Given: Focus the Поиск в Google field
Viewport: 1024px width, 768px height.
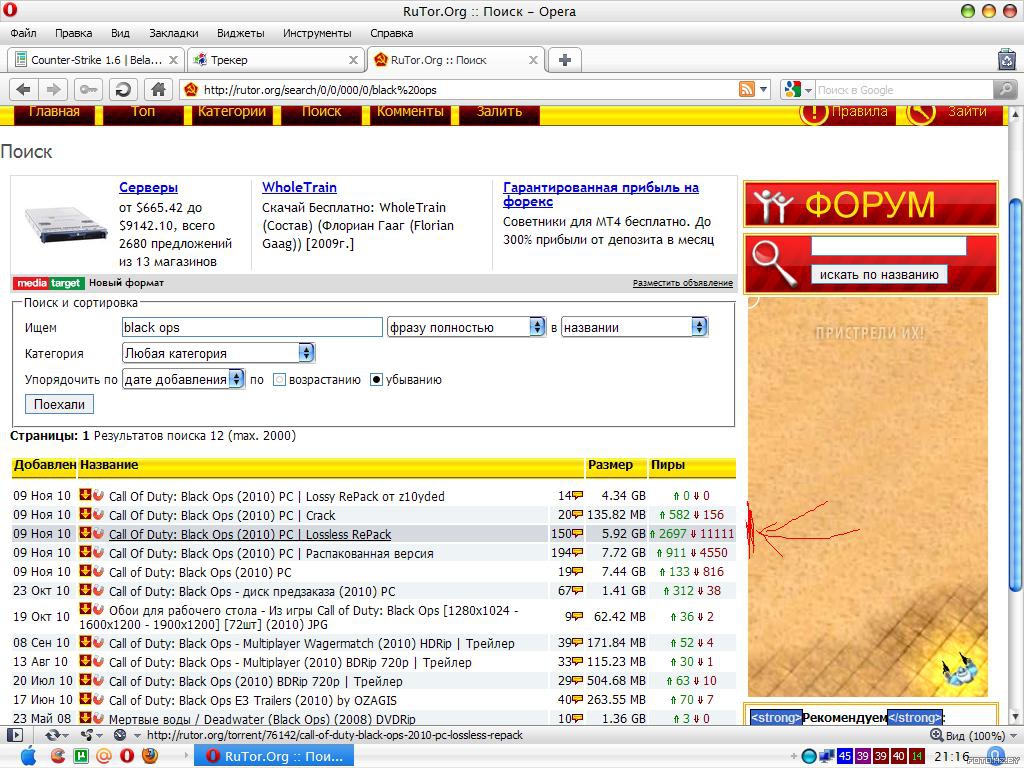Looking at the screenshot, I should [x=904, y=89].
